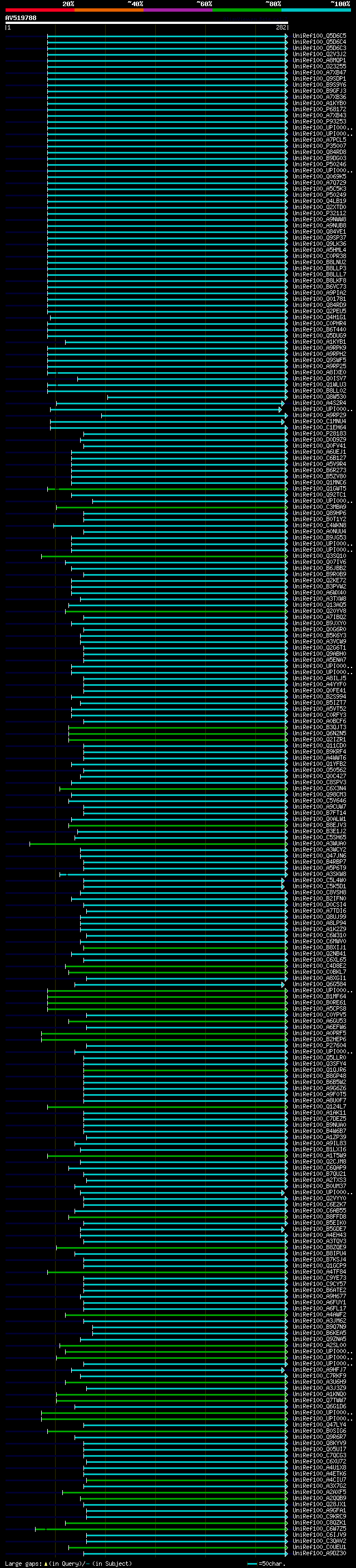Click the UniRef100_Q8W530 label
The height and width of the screenshot is (1568, 356).
pos(319,397)
